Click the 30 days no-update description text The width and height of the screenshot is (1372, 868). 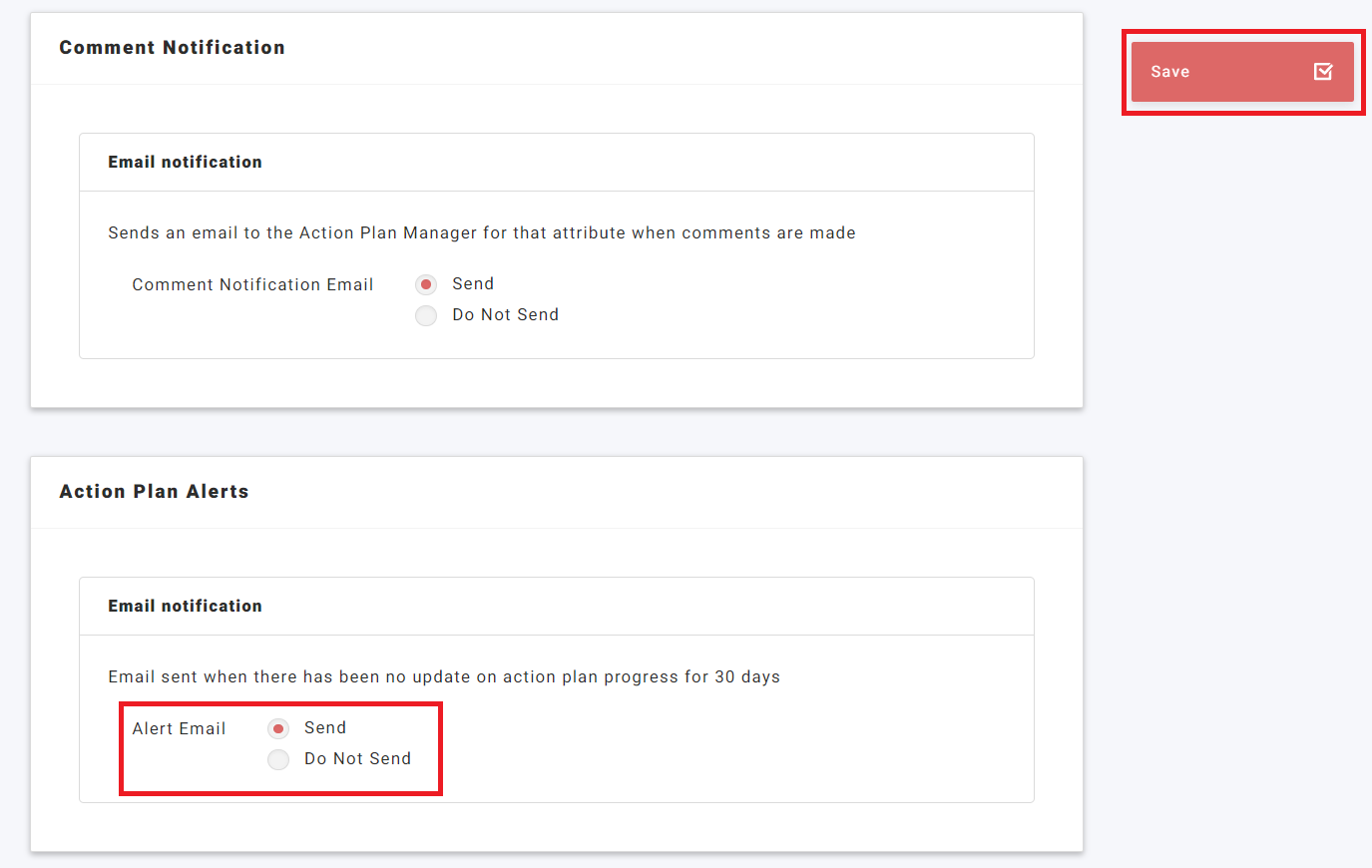click(x=444, y=677)
